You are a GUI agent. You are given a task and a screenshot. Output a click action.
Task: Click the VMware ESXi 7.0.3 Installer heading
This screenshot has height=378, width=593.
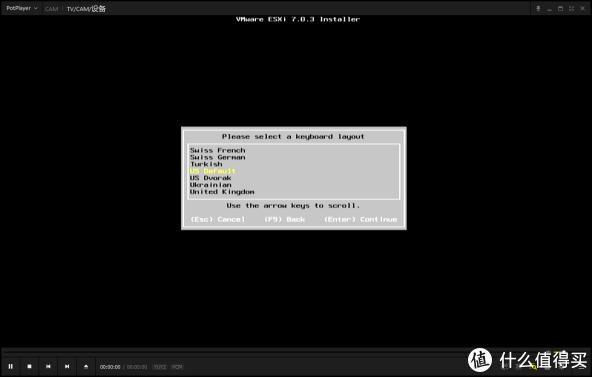(x=298, y=19)
